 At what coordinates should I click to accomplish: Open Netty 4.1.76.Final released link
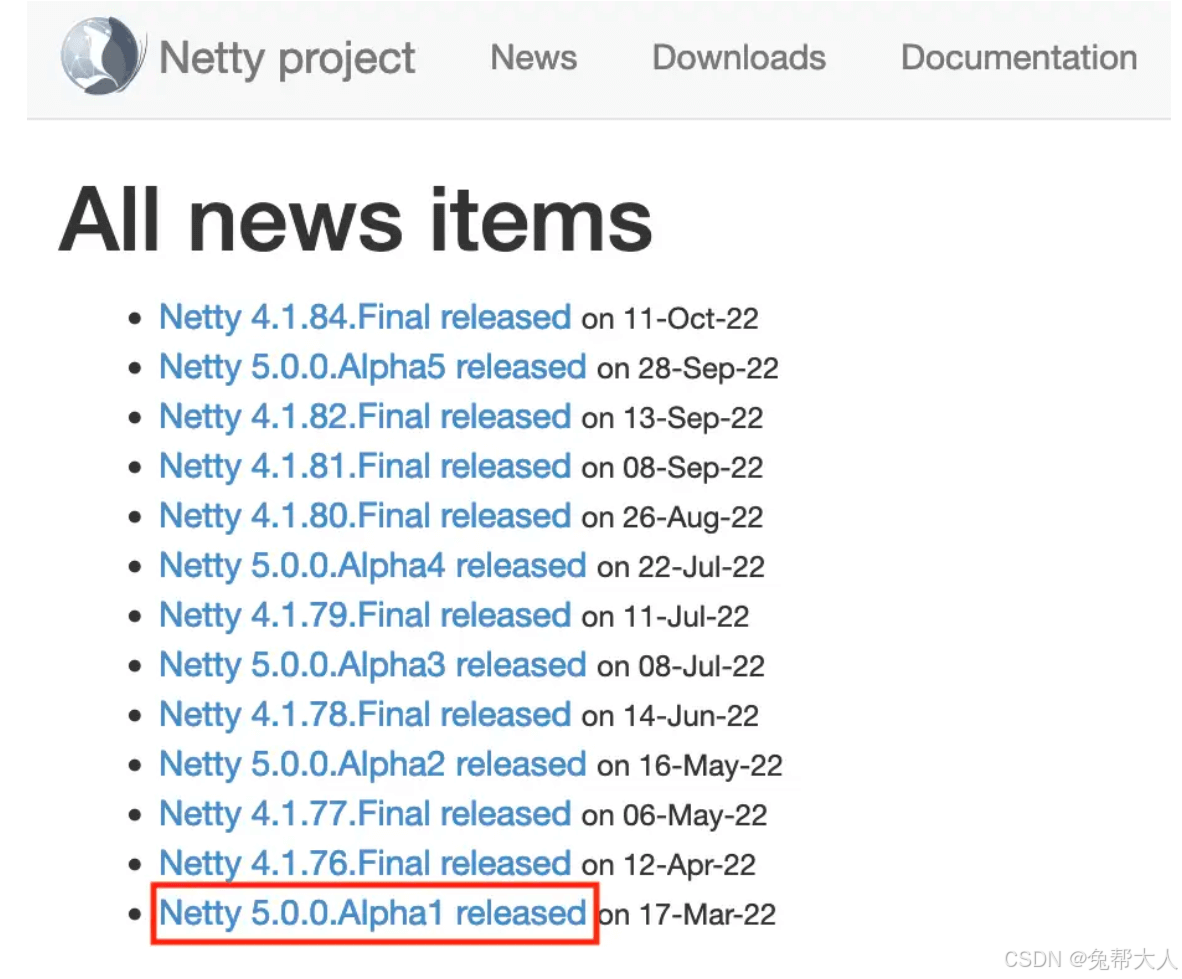click(365, 864)
